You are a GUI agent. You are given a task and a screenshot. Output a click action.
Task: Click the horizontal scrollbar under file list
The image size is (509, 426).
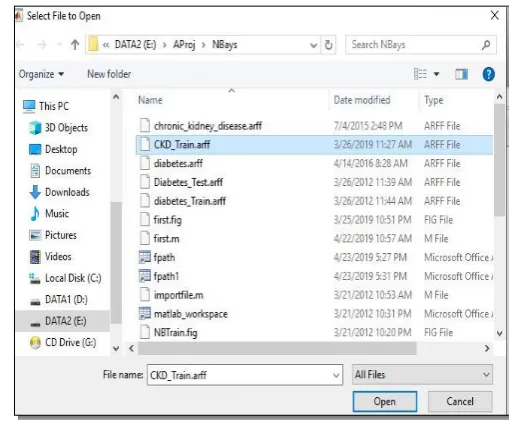[277, 348]
